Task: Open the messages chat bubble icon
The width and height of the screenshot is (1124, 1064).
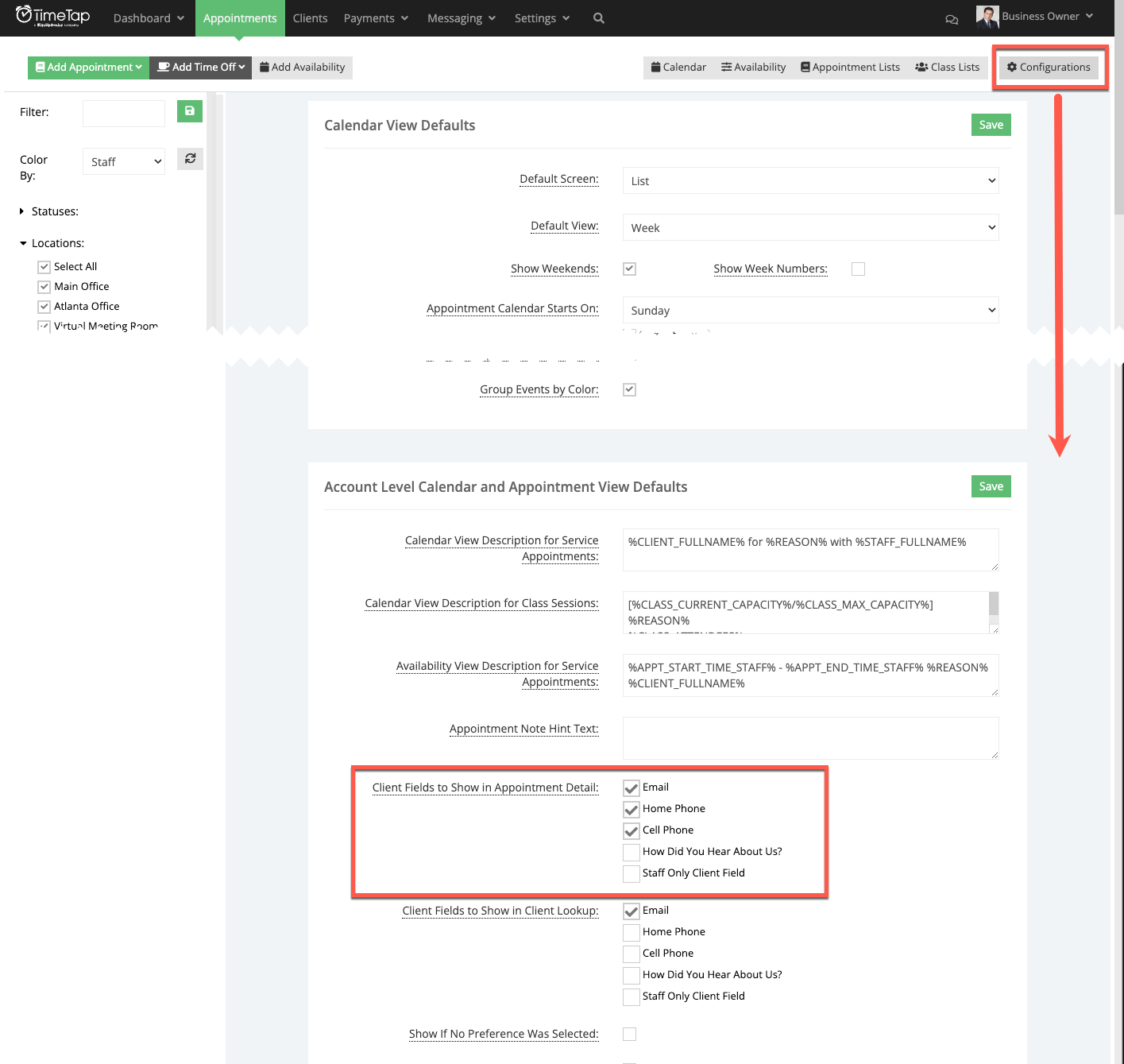Action: click(952, 18)
